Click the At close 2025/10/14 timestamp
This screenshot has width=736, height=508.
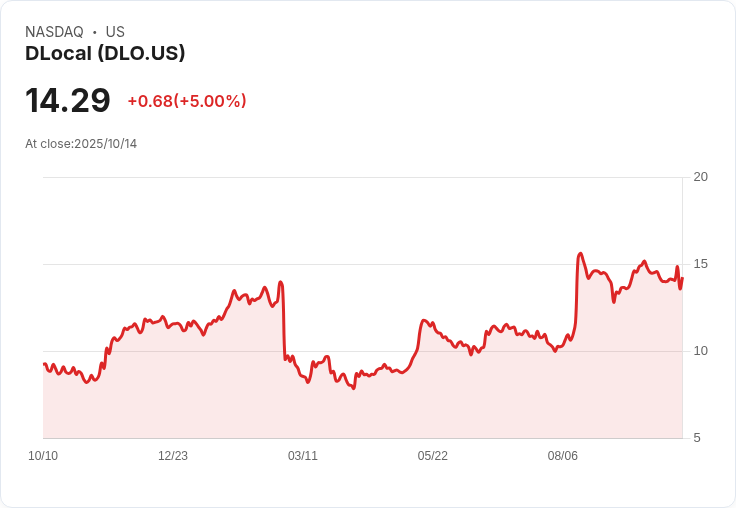point(81,144)
